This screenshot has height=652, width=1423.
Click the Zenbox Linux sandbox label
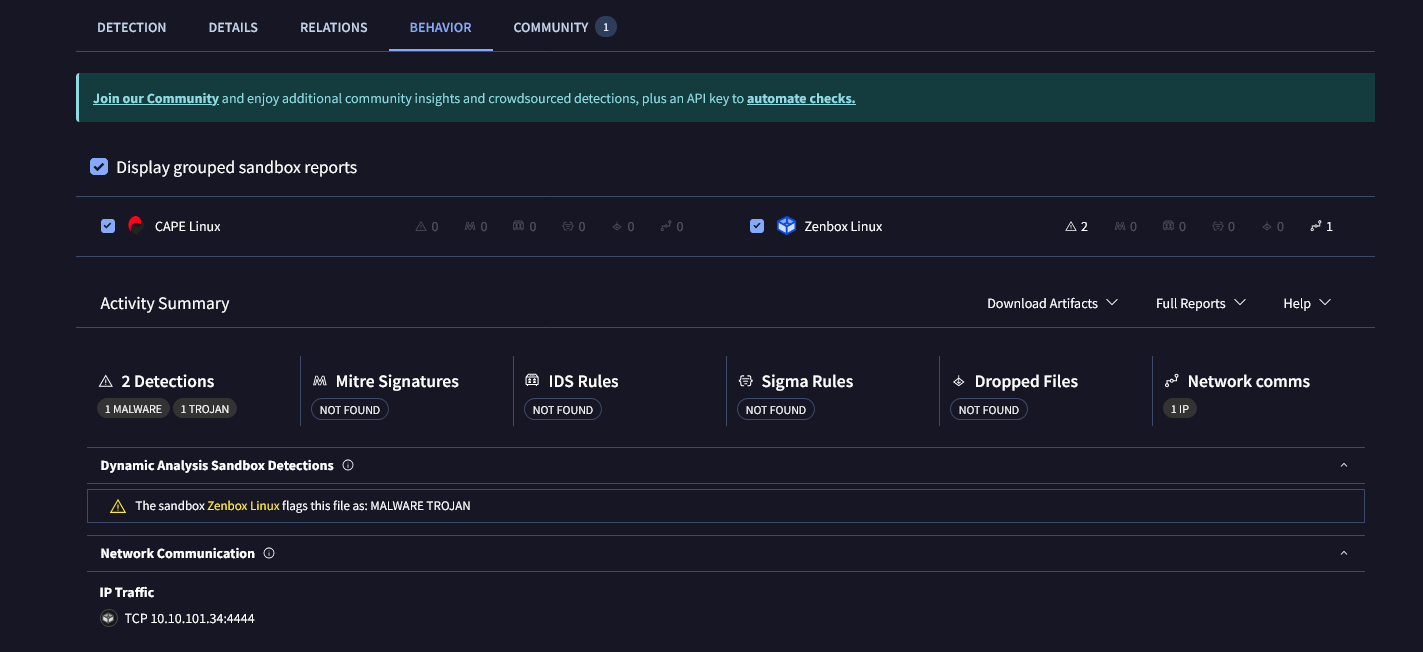coord(843,226)
